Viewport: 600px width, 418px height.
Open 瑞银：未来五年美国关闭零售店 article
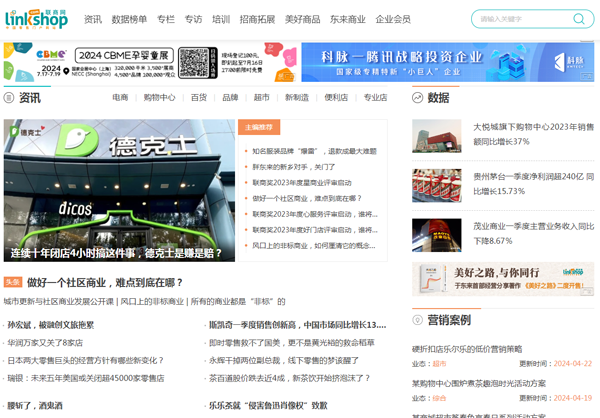click(x=86, y=378)
